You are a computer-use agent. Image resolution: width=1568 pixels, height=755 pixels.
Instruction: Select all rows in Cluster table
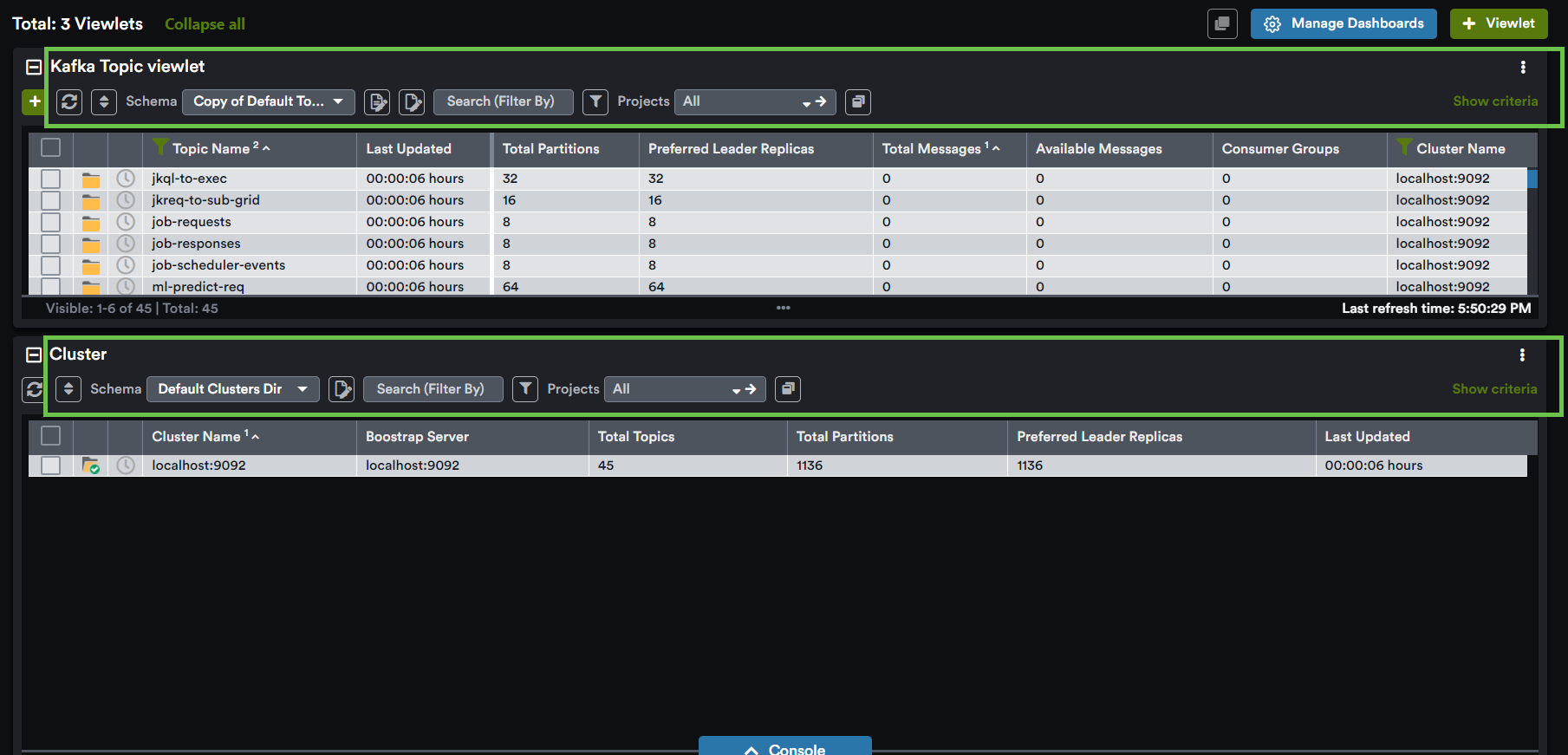coord(51,436)
